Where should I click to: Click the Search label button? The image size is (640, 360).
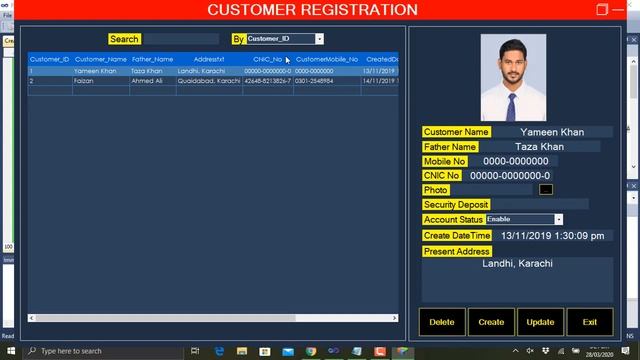[x=124, y=39]
